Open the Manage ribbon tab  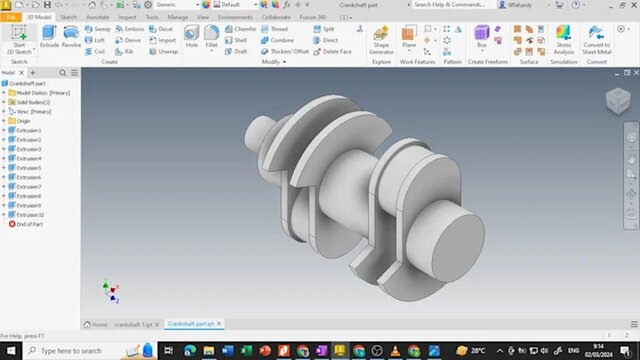178,17
